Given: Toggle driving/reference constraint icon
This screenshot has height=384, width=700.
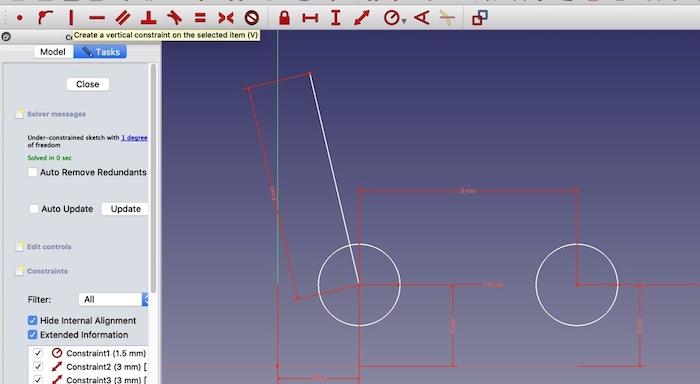Looking at the screenshot, I should click(480, 18).
